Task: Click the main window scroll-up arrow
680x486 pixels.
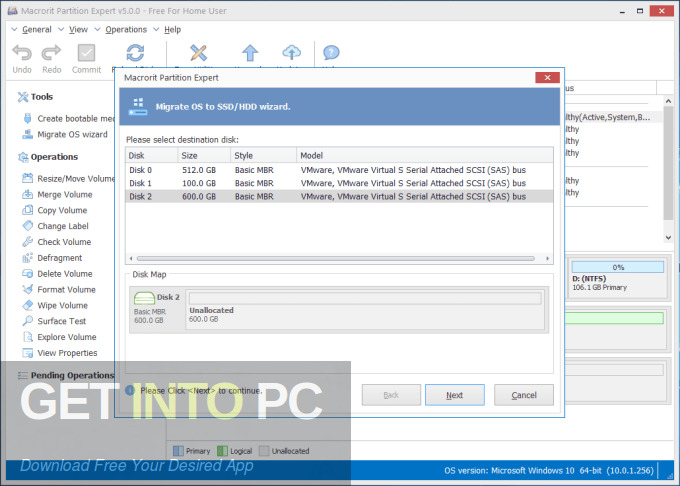Action: (668, 101)
